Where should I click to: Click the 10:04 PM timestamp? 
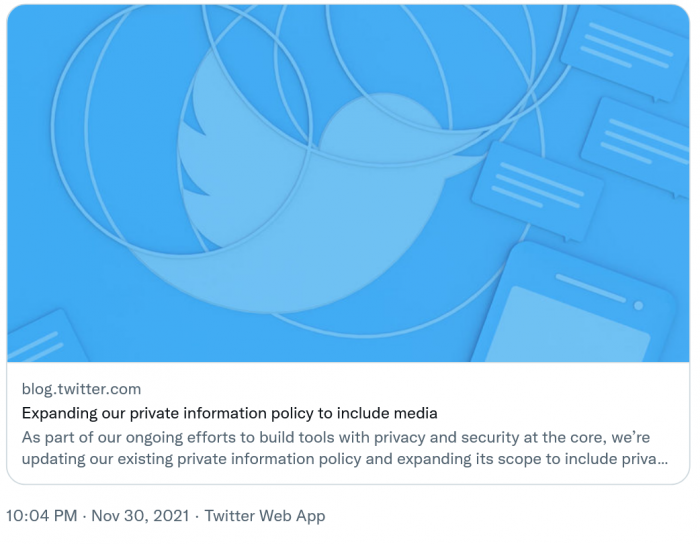[44, 516]
